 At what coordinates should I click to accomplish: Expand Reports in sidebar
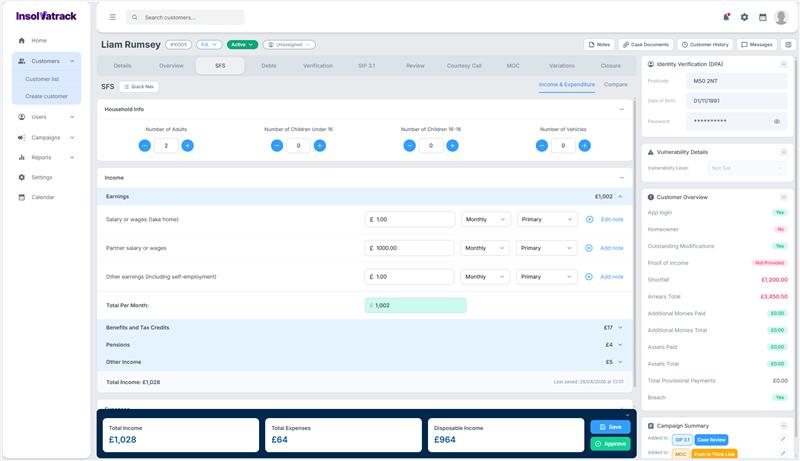46,158
